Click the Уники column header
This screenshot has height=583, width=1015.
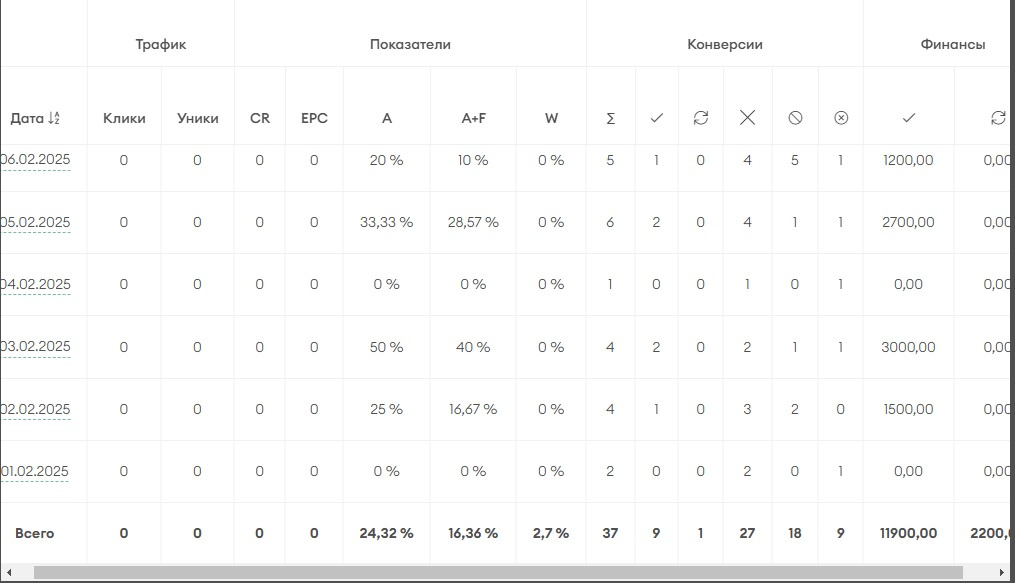tap(197, 118)
